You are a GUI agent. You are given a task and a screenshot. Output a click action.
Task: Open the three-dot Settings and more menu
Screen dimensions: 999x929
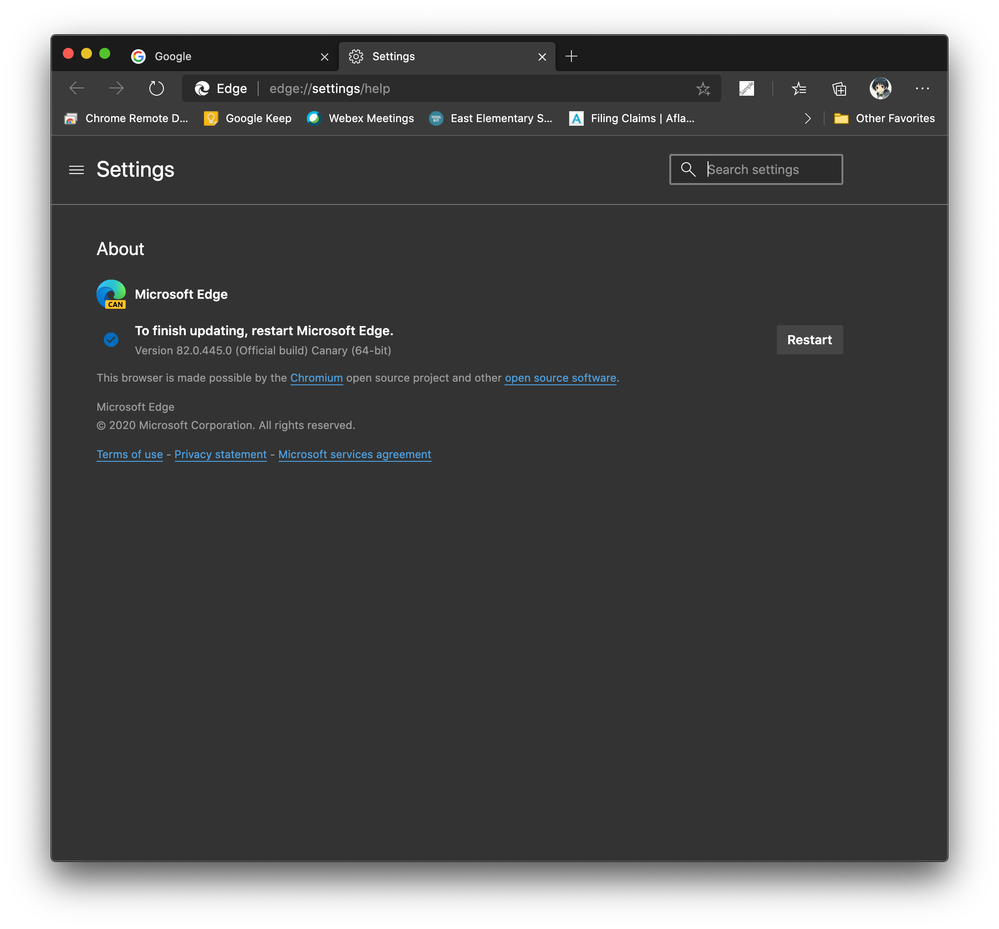pos(922,89)
